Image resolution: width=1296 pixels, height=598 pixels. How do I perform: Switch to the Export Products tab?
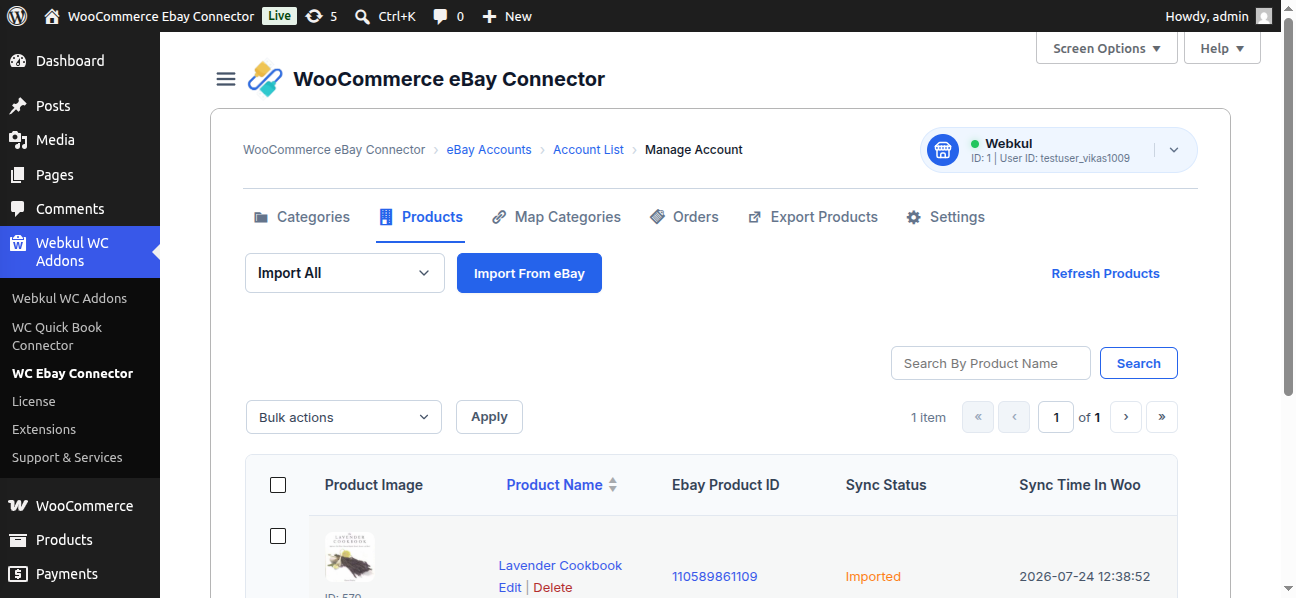pos(813,217)
